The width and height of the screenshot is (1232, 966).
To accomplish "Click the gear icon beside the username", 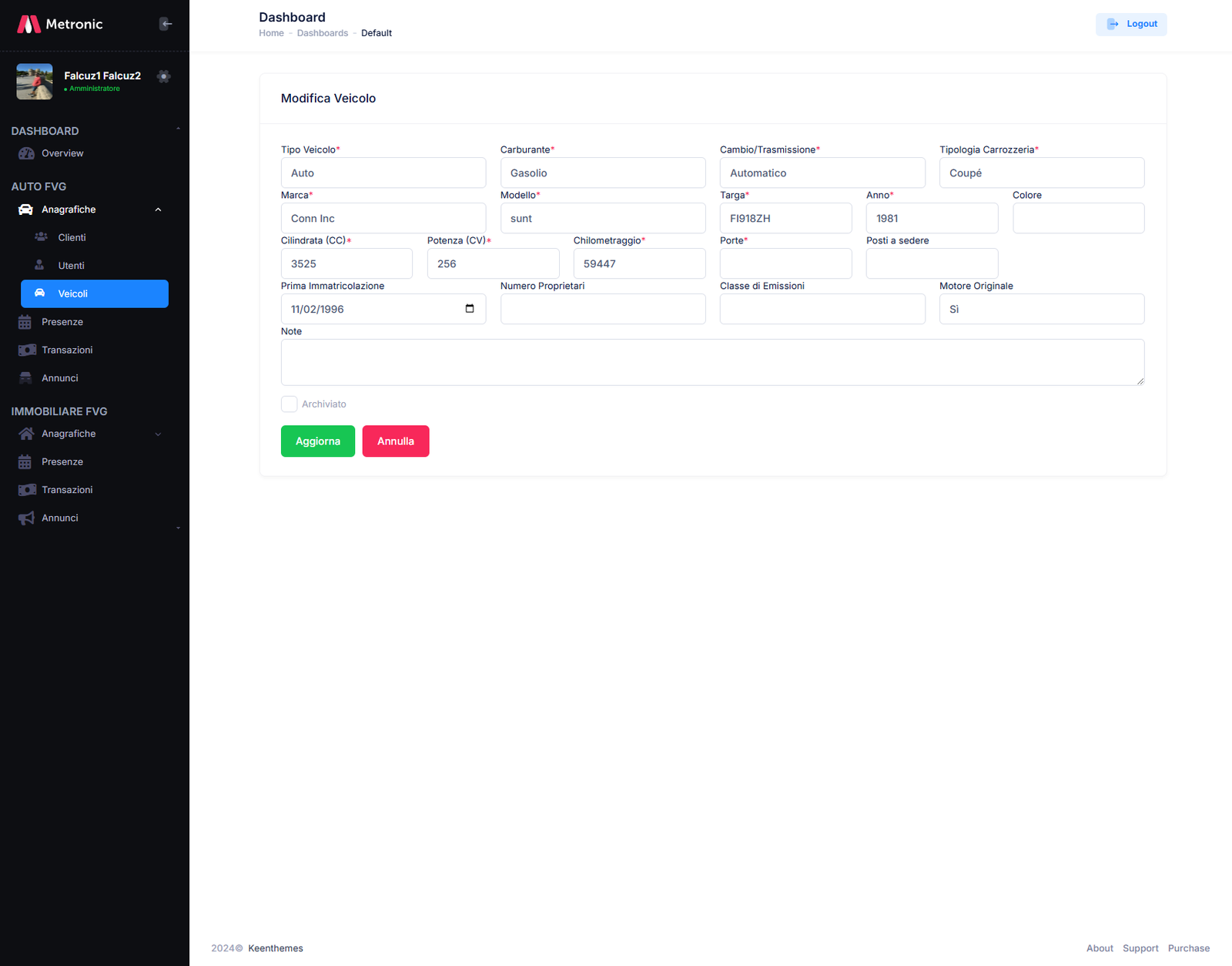I will click(163, 76).
